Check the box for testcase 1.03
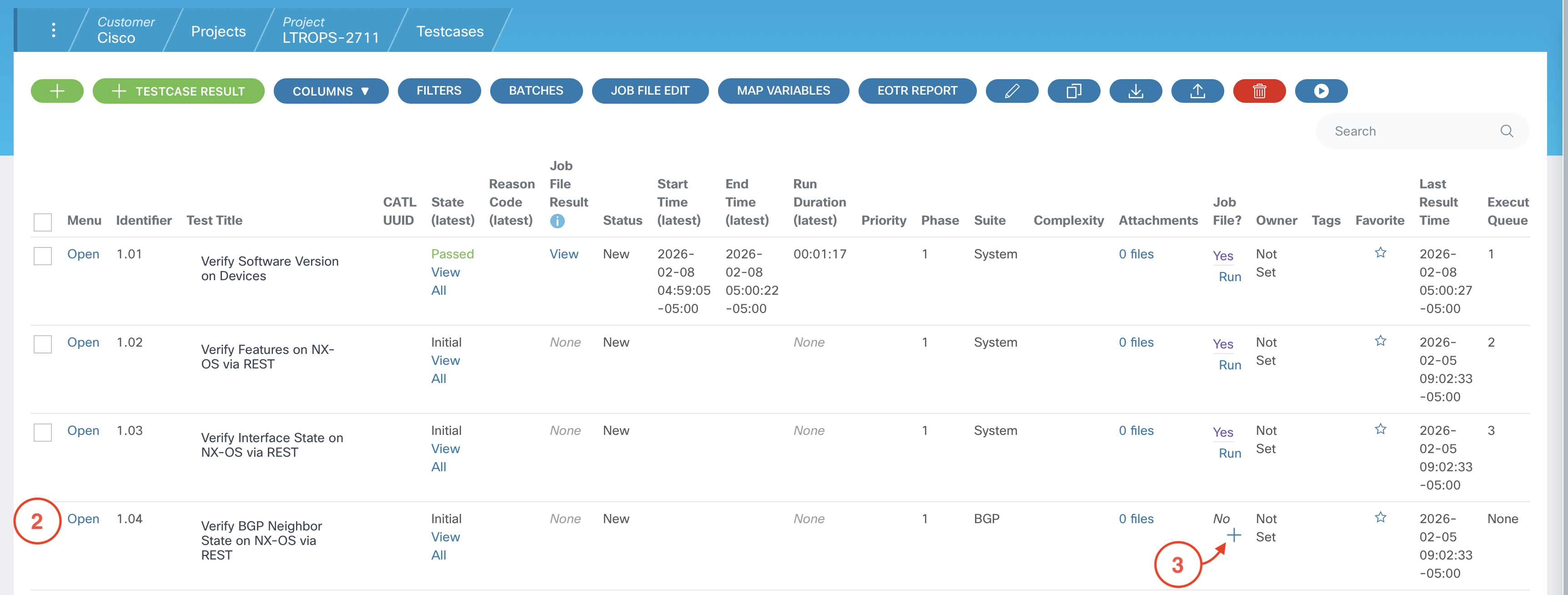Viewport: 1568px width, 595px height. pyautogui.click(x=43, y=432)
